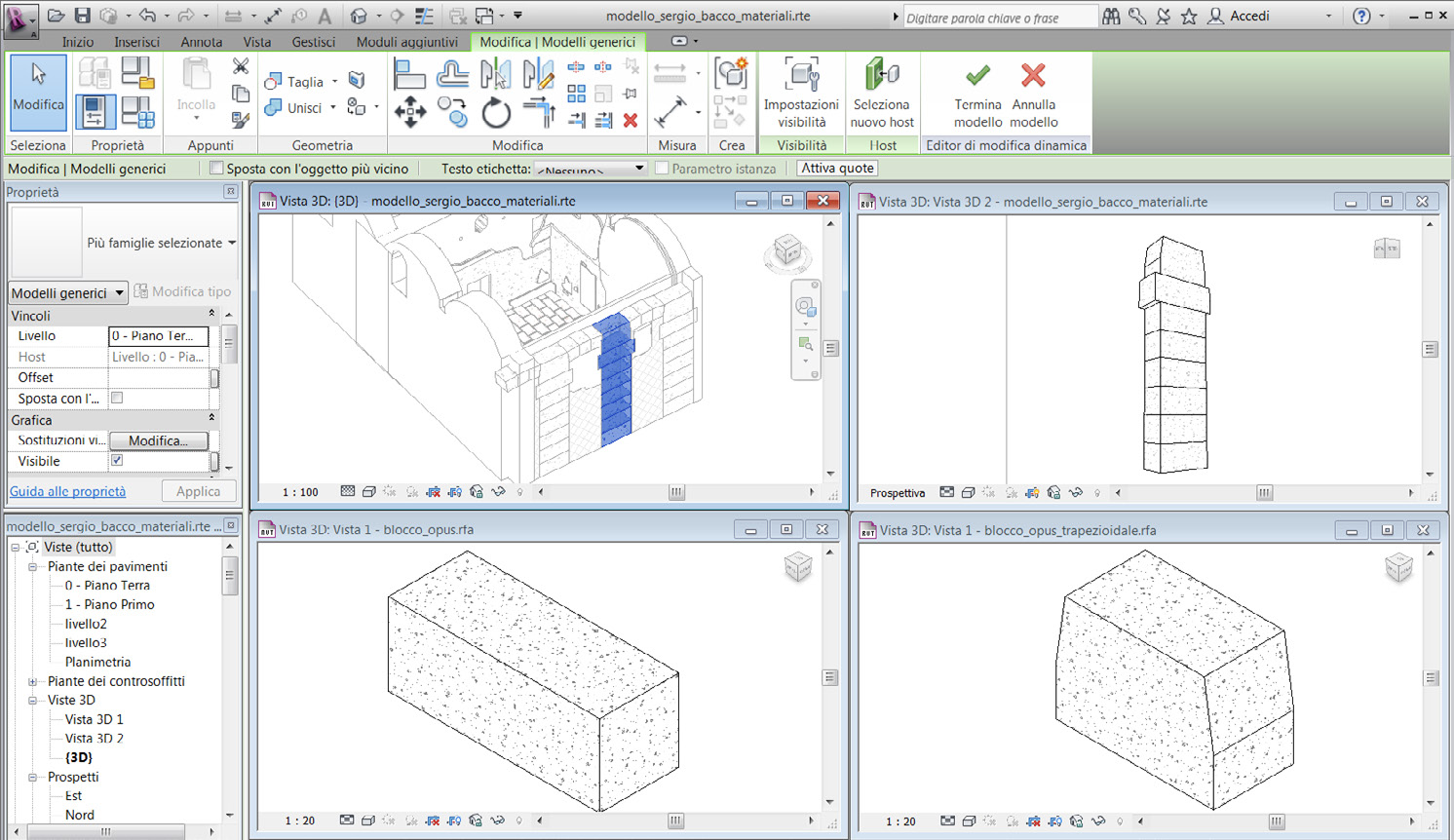The image size is (1454, 840).
Task: Select the Array tool grid icon
Action: (x=577, y=94)
